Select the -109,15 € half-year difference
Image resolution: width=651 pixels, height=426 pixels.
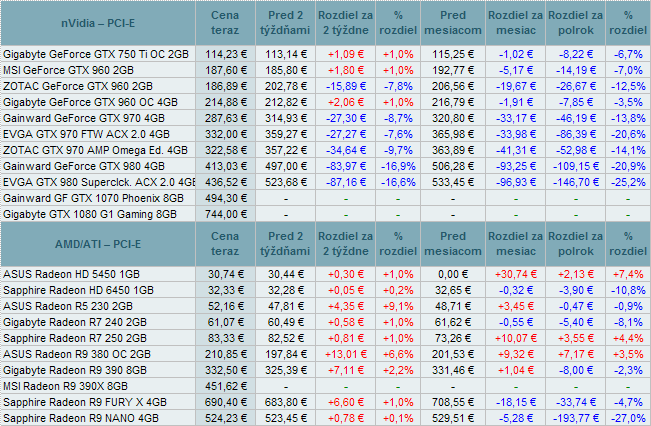pyautogui.click(x=576, y=166)
